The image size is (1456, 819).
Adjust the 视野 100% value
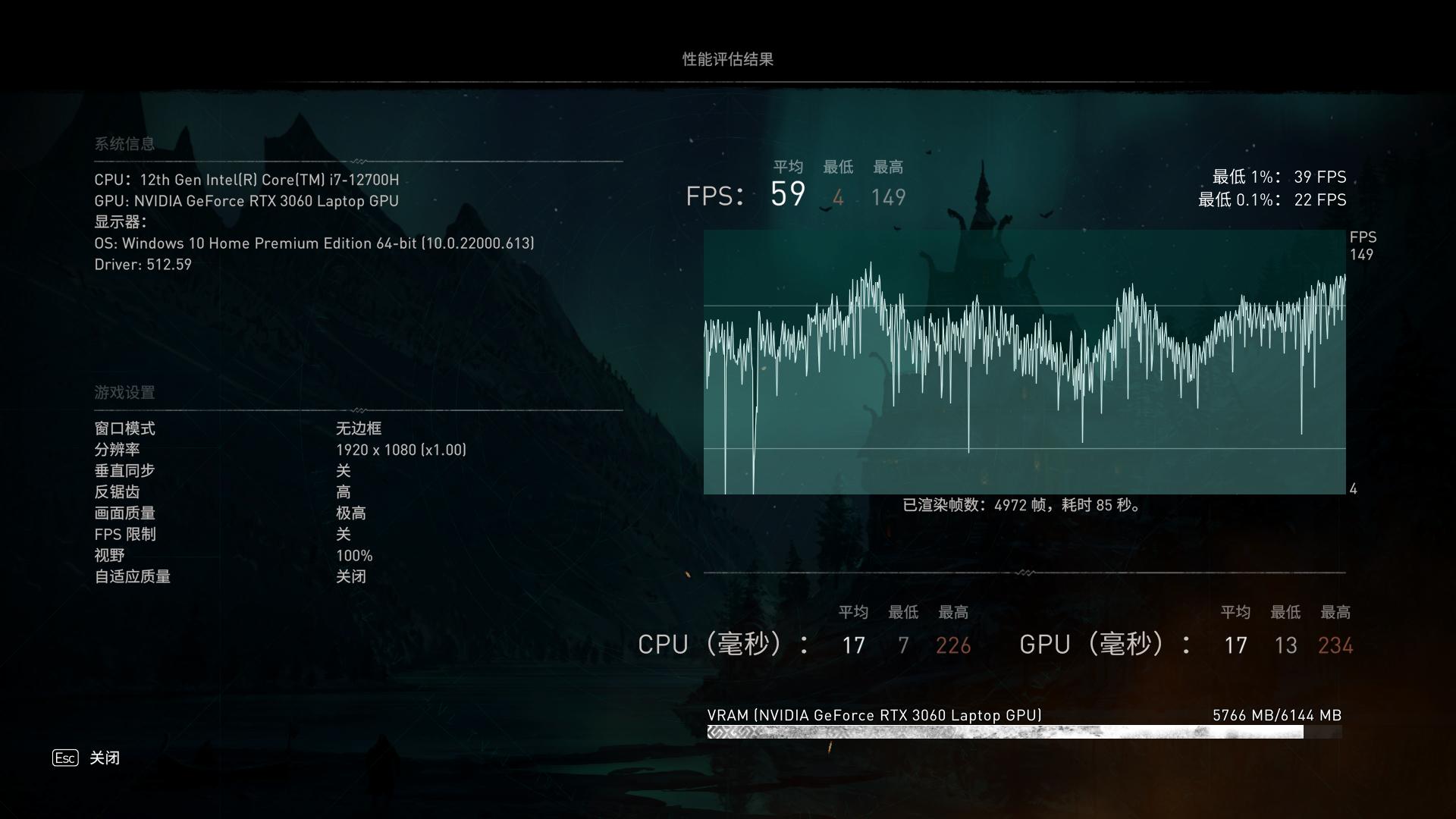354,555
